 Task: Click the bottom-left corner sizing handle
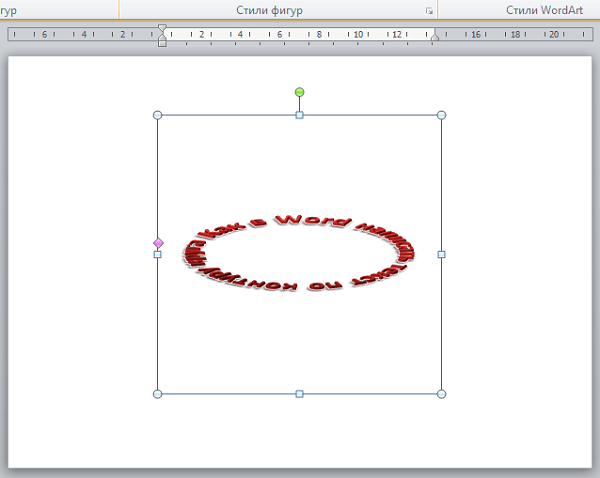pyautogui.click(x=157, y=394)
